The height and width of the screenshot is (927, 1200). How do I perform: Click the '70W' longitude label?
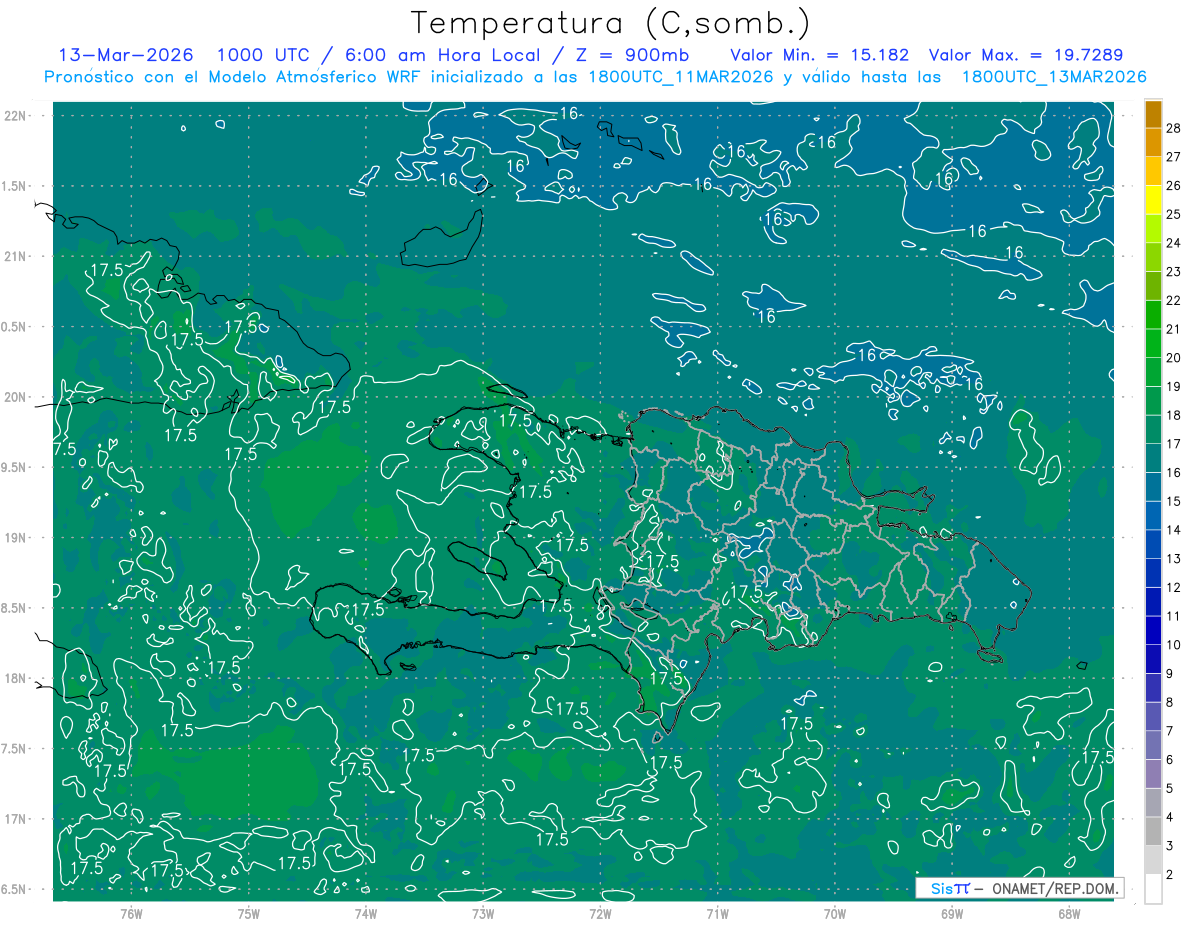(x=835, y=914)
